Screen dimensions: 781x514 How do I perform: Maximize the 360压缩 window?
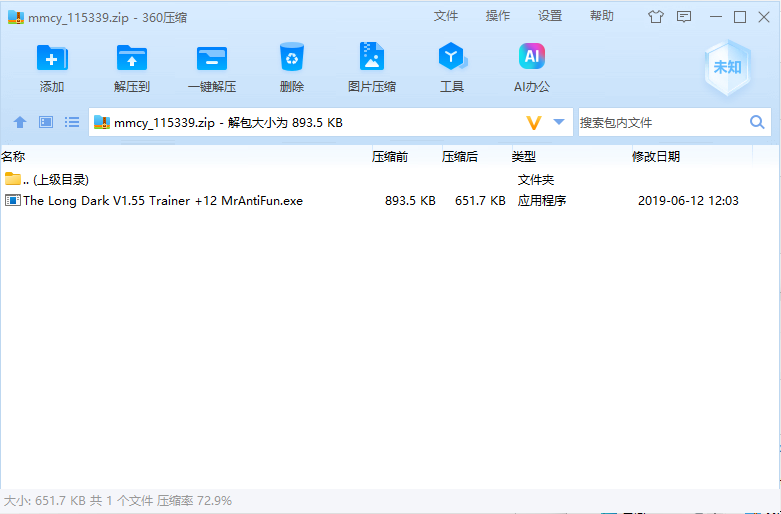click(x=740, y=17)
